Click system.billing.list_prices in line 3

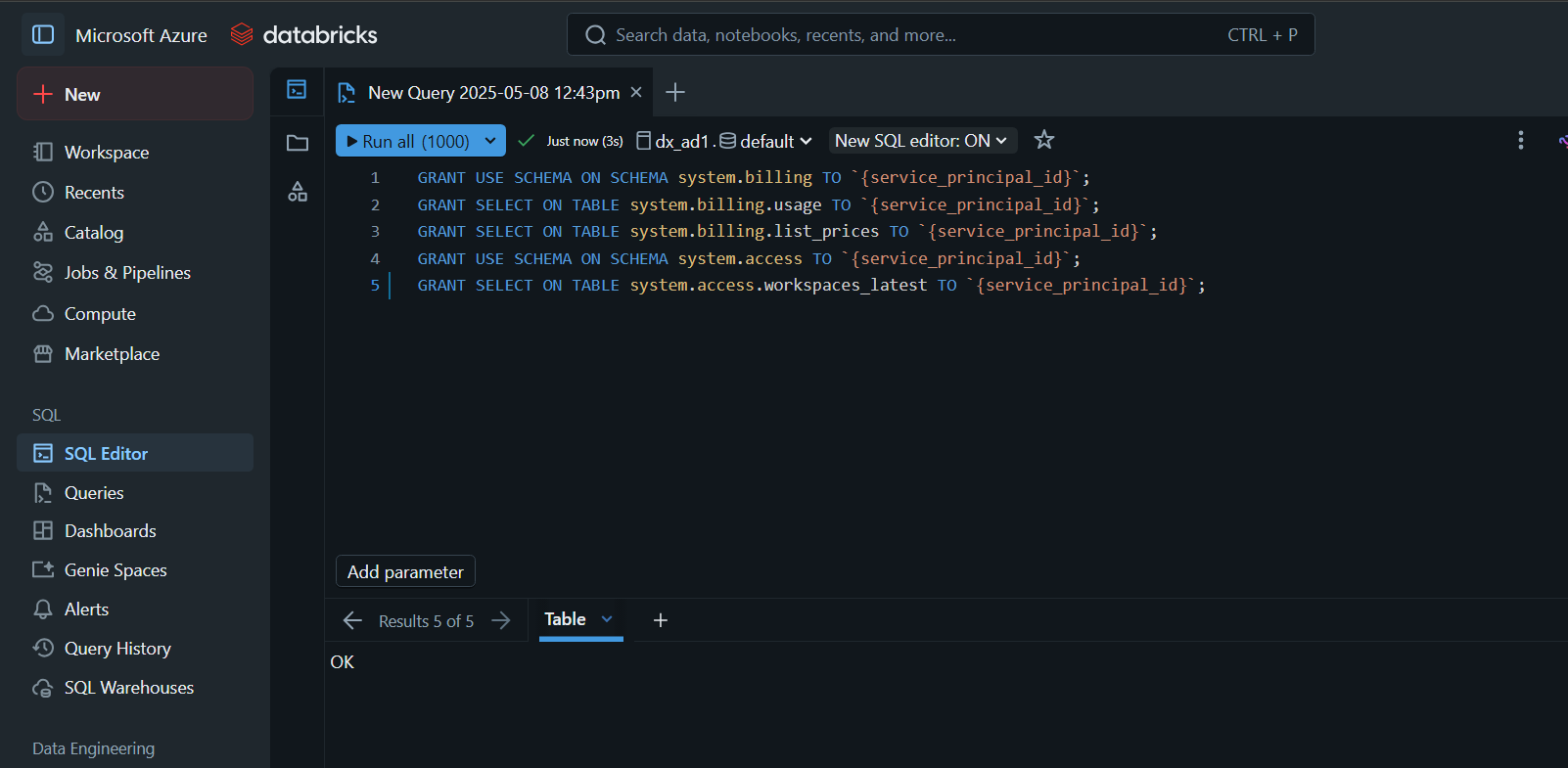[x=754, y=231]
